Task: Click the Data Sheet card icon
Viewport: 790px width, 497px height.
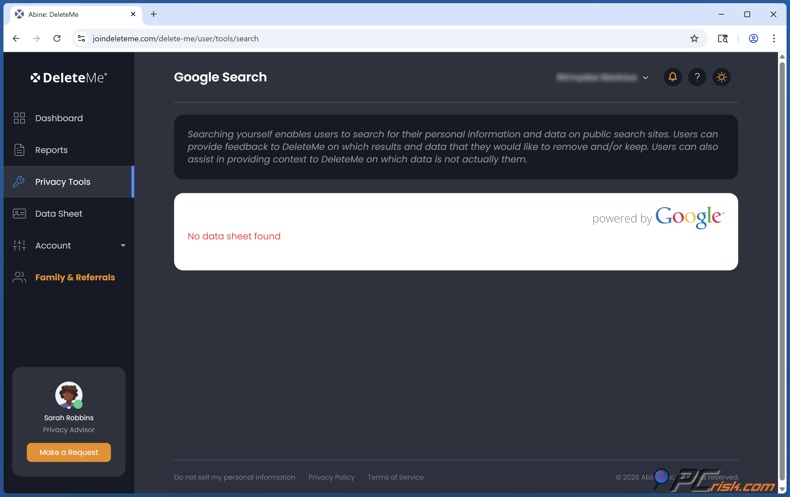Action: tap(19, 214)
